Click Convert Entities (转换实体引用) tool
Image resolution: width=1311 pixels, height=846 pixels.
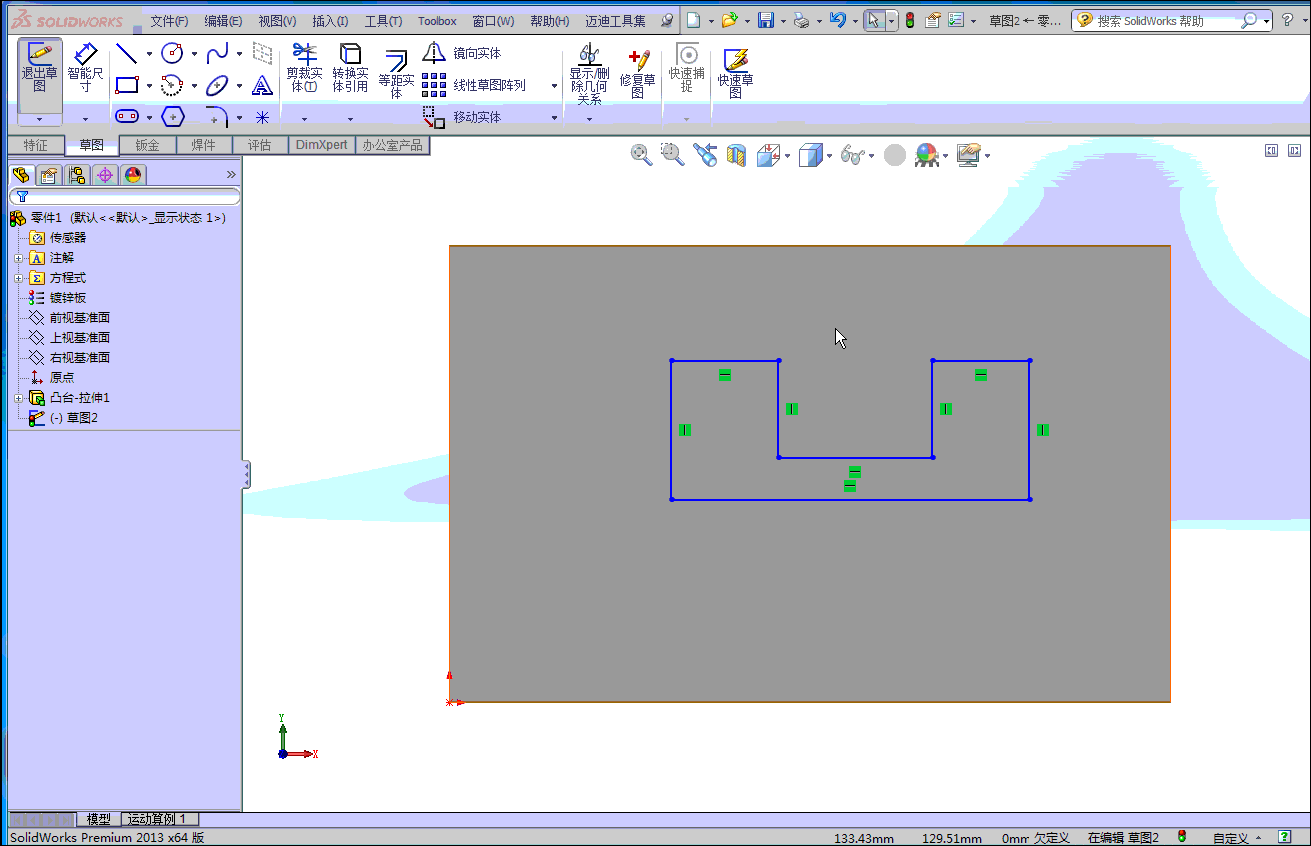tap(350, 68)
